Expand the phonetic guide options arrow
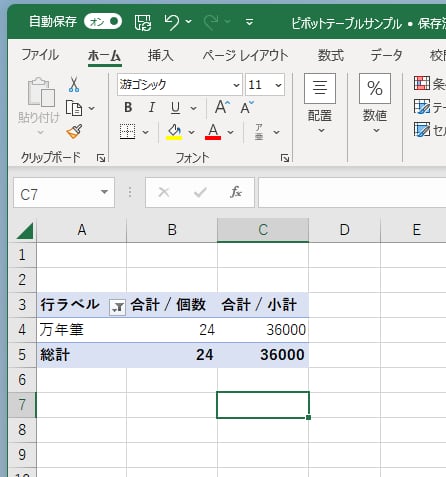Screen dimensions: 446x477 click(x=276, y=132)
